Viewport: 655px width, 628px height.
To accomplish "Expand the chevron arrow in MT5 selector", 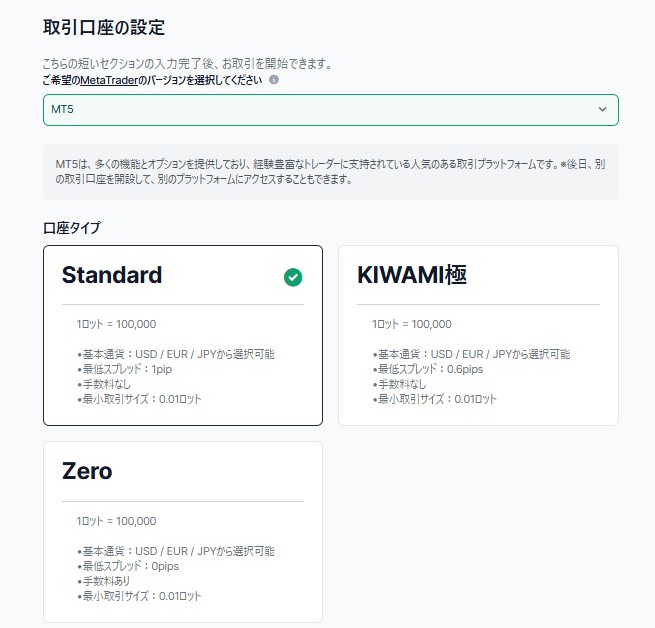I will coord(602,109).
